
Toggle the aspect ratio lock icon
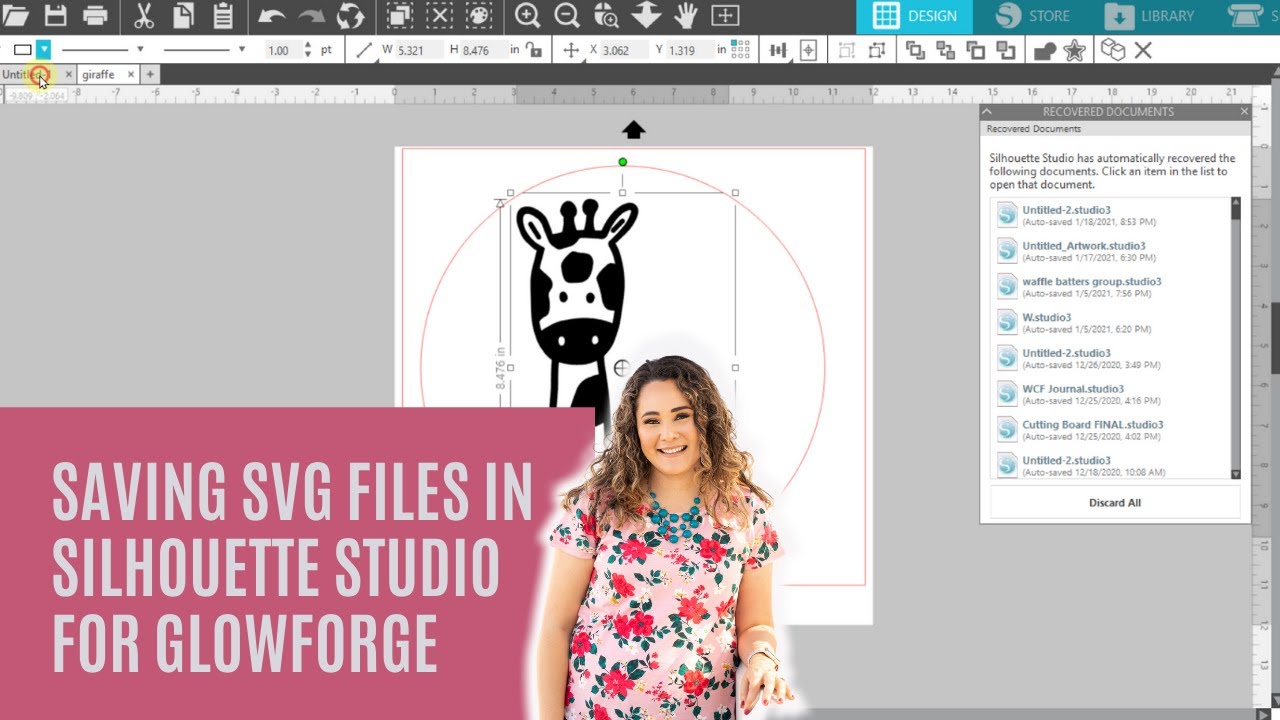pyautogui.click(x=534, y=49)
